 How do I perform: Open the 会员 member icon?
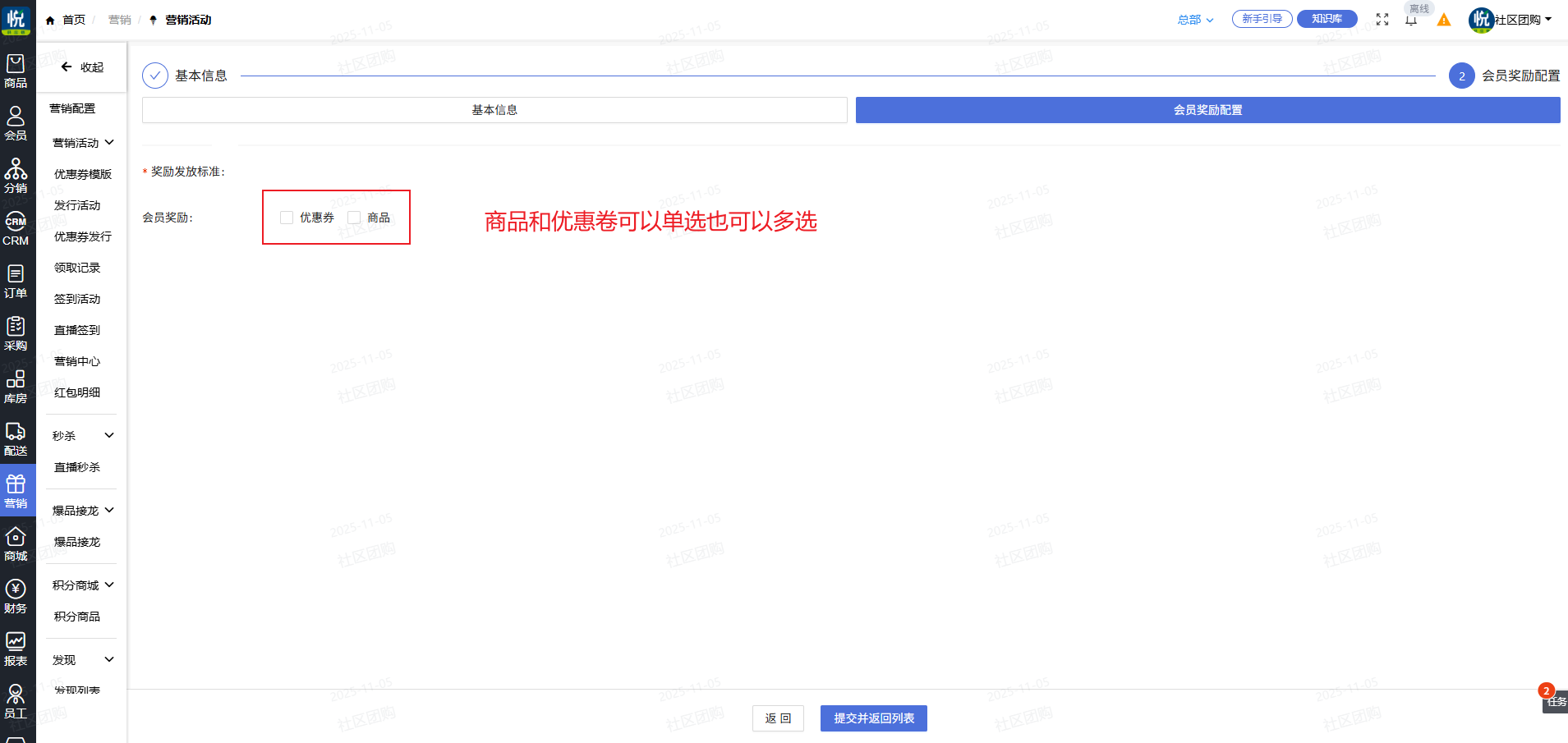click(x=16, y=124)
